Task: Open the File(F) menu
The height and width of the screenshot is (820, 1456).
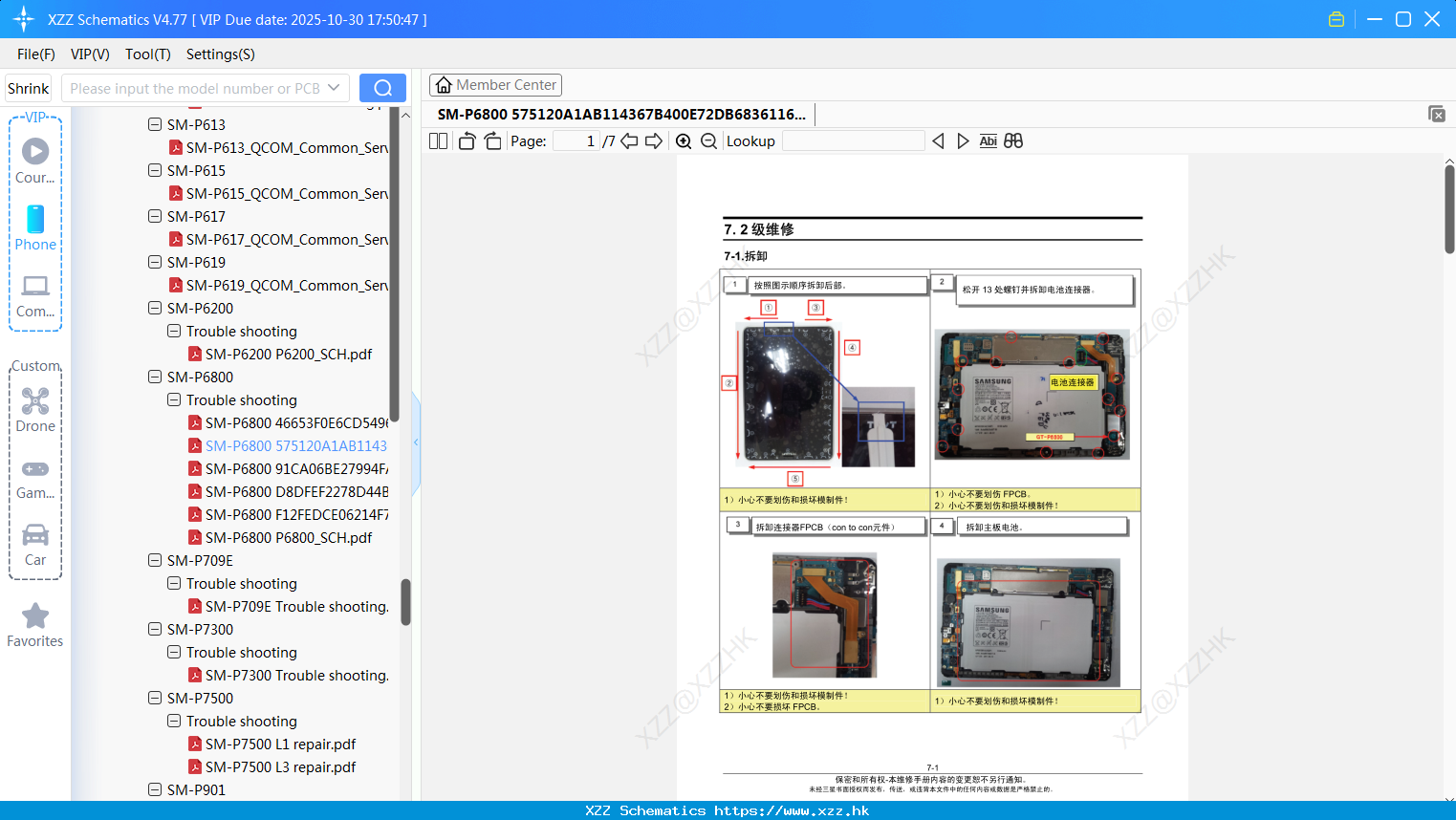Action: (x=36, y=54)
